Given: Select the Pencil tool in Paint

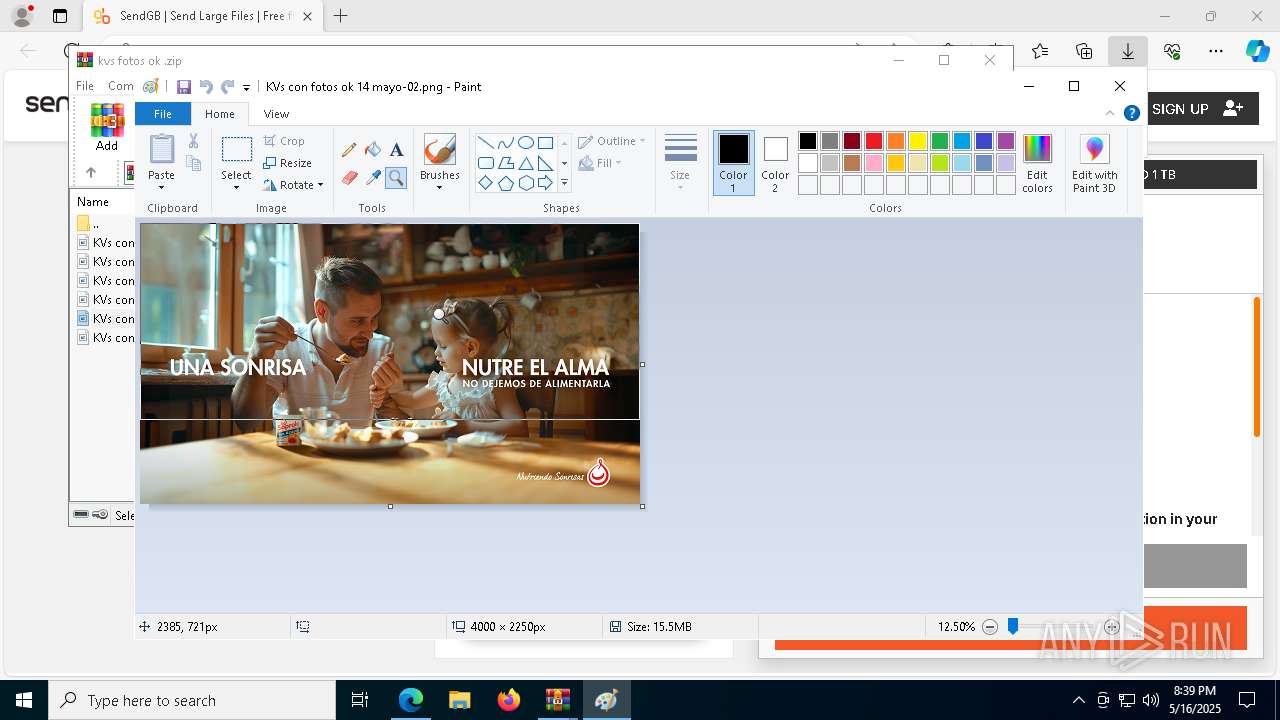Looking at the screenshot, I should click(x=349, y=150).
